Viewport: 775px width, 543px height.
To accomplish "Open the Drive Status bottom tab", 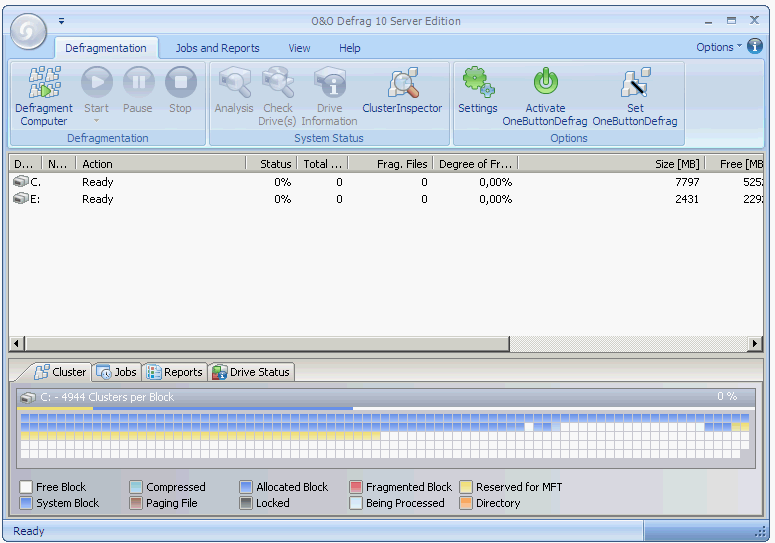I will pyautogui.click(x=251, y=372).
